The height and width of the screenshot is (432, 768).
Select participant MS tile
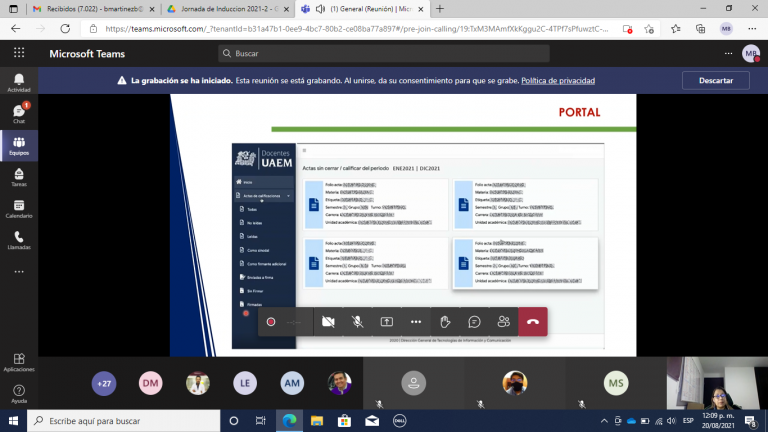pyautogui.click(x=616, y=383)
